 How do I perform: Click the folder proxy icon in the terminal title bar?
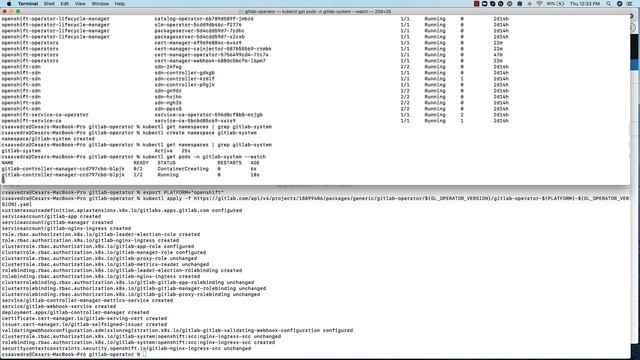(x=241, y=11)
